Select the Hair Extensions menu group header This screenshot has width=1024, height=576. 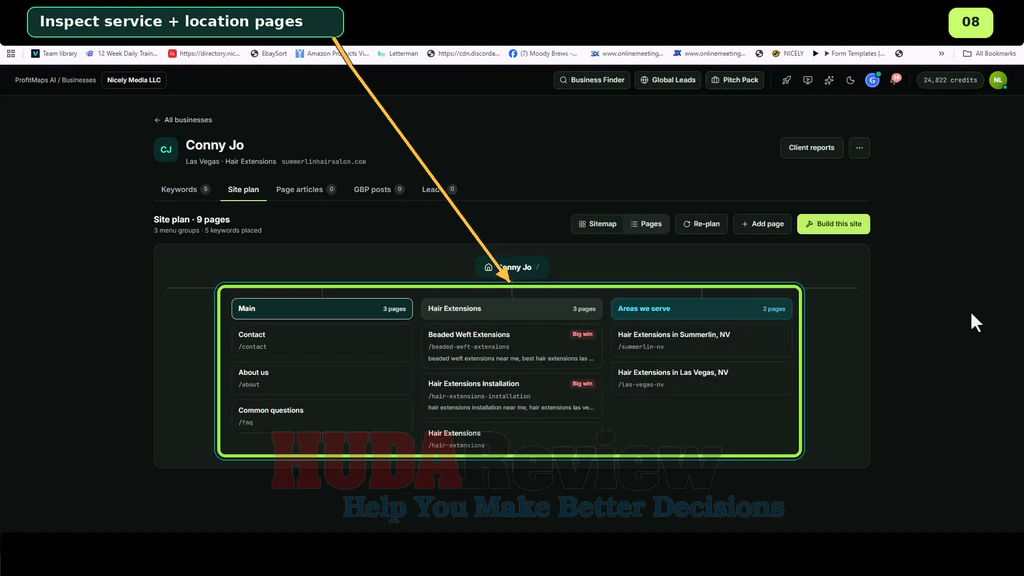click(511, 309)
